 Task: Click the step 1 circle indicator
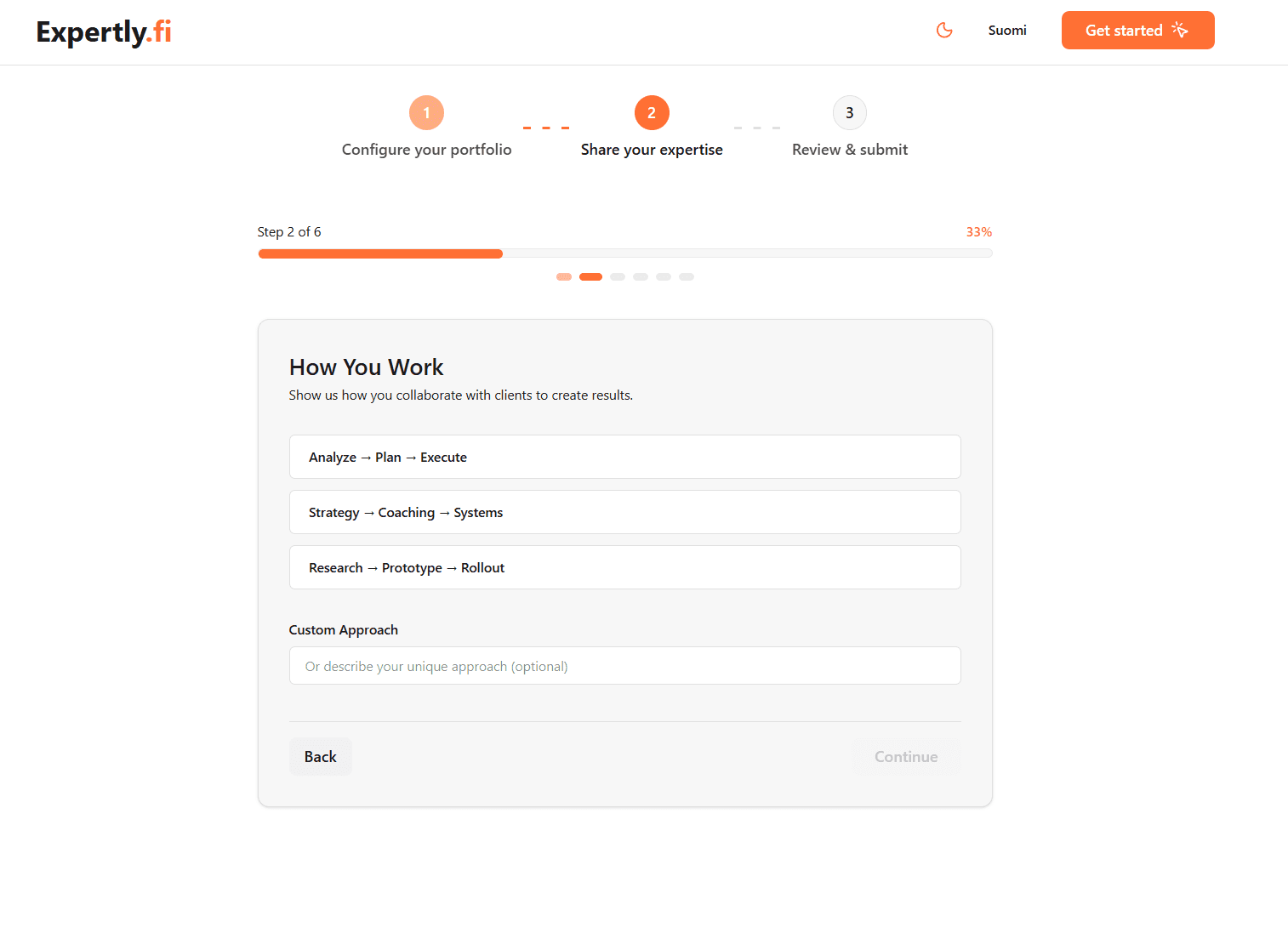tap(426, 113)
